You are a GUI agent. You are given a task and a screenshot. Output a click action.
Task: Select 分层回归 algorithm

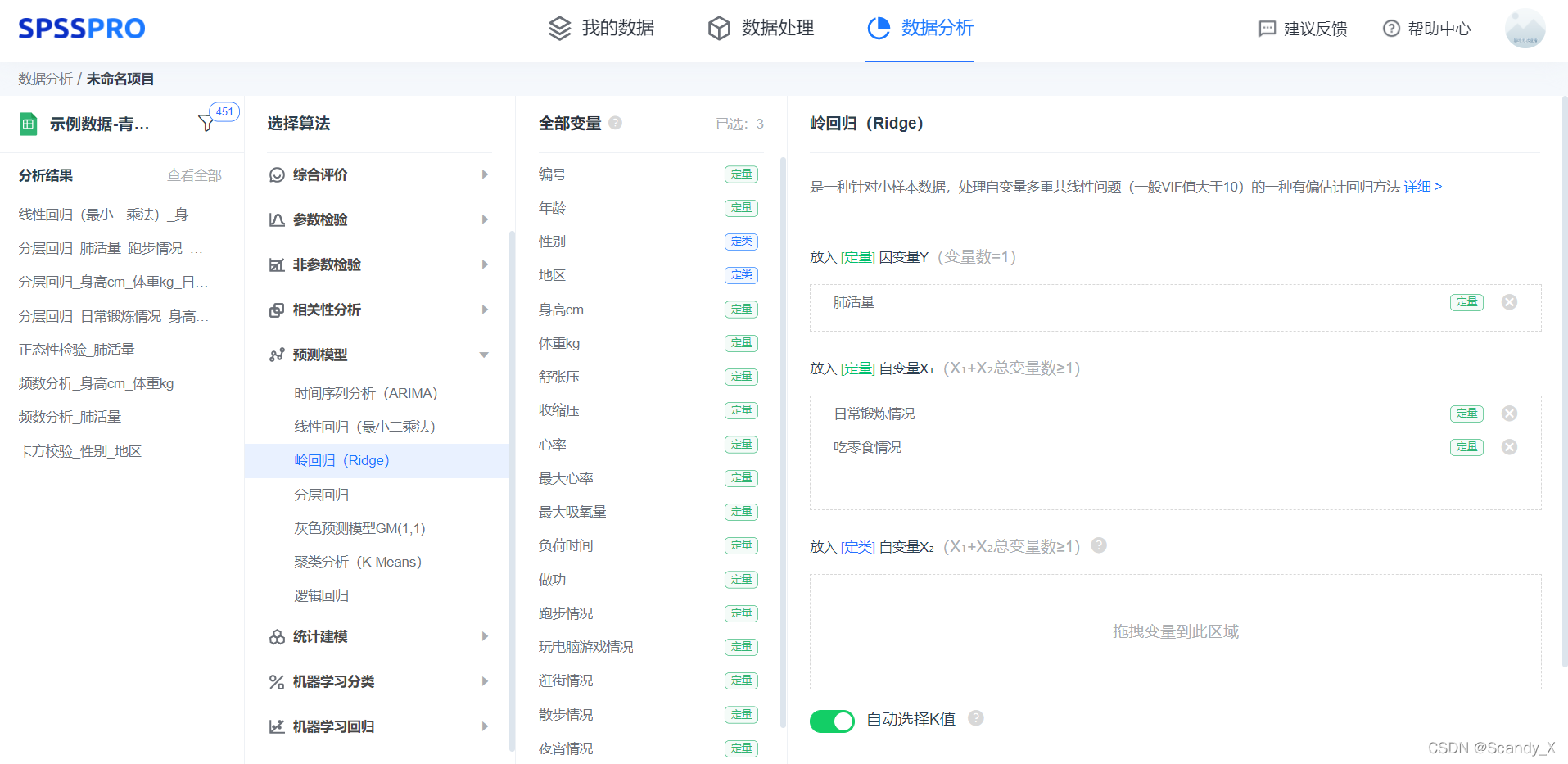pyautogui.click(x=322, y=495)
